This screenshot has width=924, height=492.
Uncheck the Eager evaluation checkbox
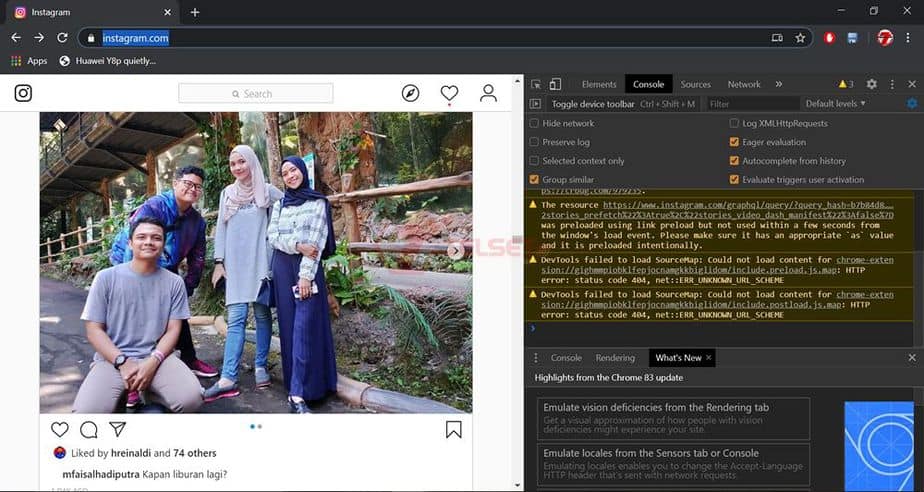[x=735, y=142]
